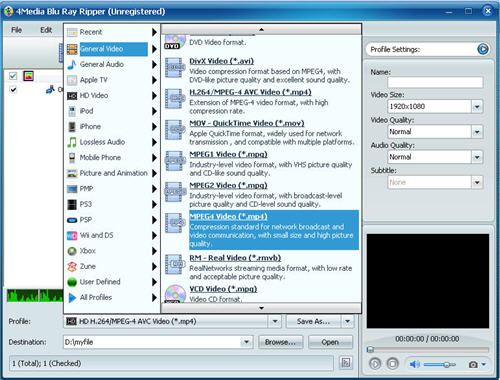The image size is (500, 380).
Task: Click the H.264/MPEG-4 AVC format icon
Action: pyautogui.click(x=175, y=99)
